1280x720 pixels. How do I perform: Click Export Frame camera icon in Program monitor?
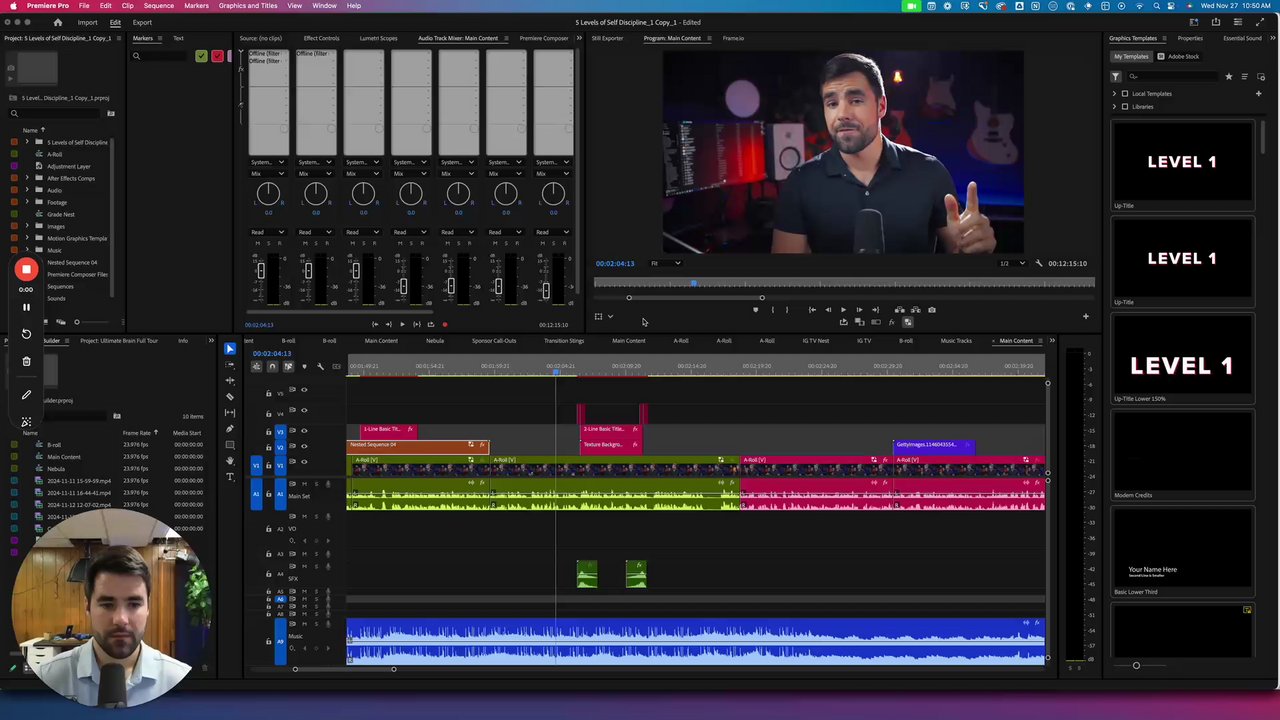[931, 310]
